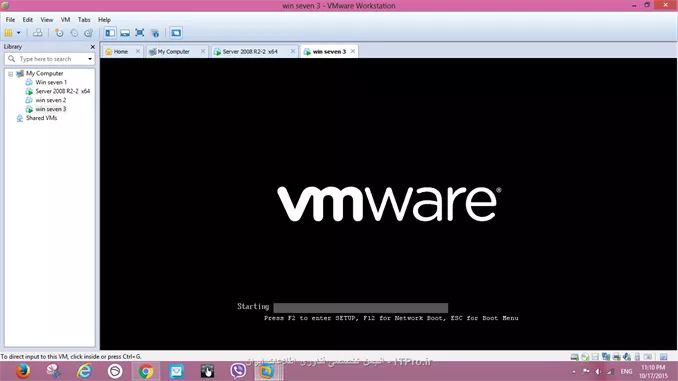The image size is (678, 381).
Task: Open the VM menu
Action: pyautogui.click(x=65, y=20)
